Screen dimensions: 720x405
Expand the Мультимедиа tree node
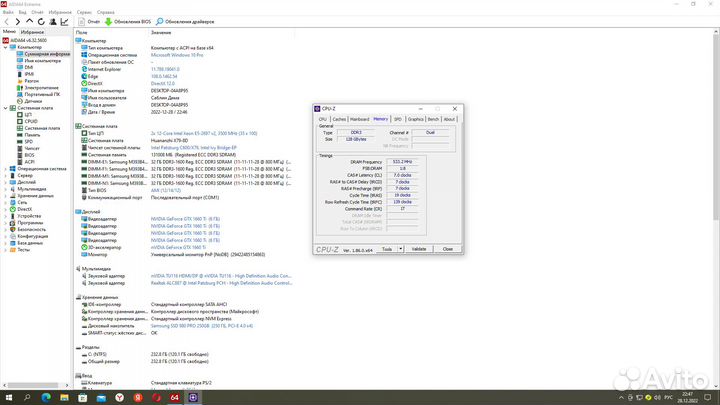6,189
